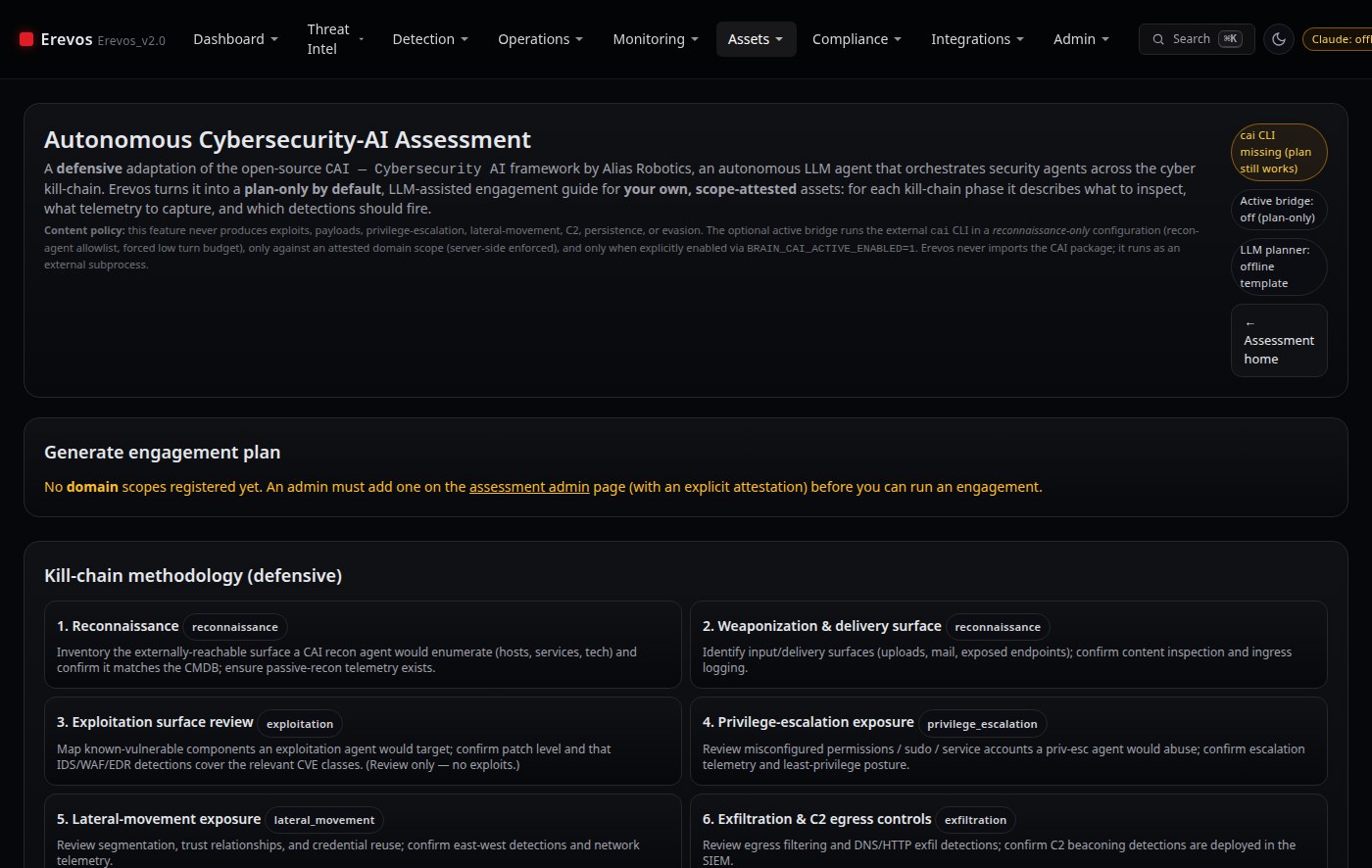The height and width of the screenshot is (868, 1372).
Task: Click the '1. Reconnaissance' step title
Action: (x=118, y=626)
